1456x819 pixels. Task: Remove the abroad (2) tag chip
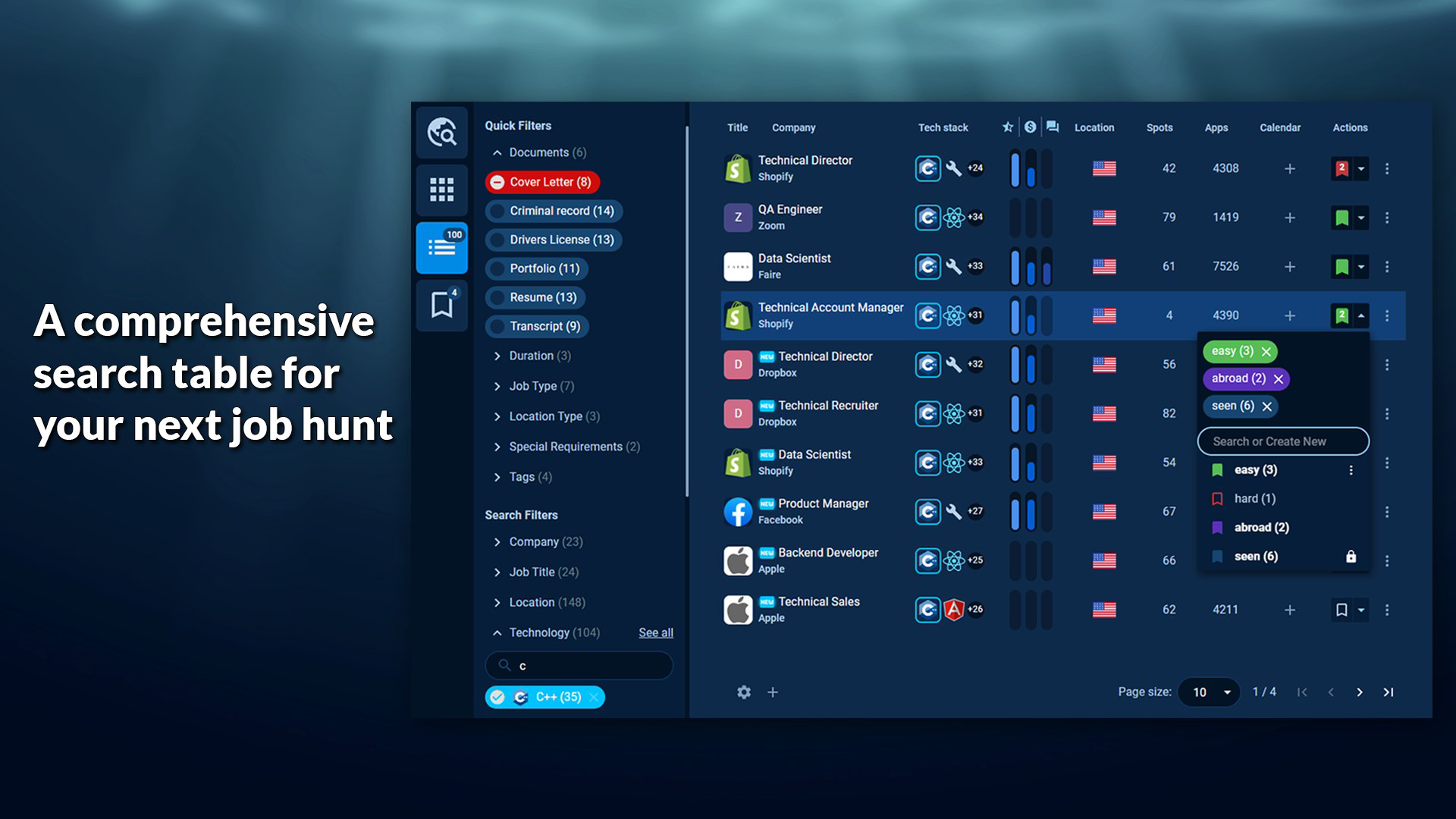1279,378
